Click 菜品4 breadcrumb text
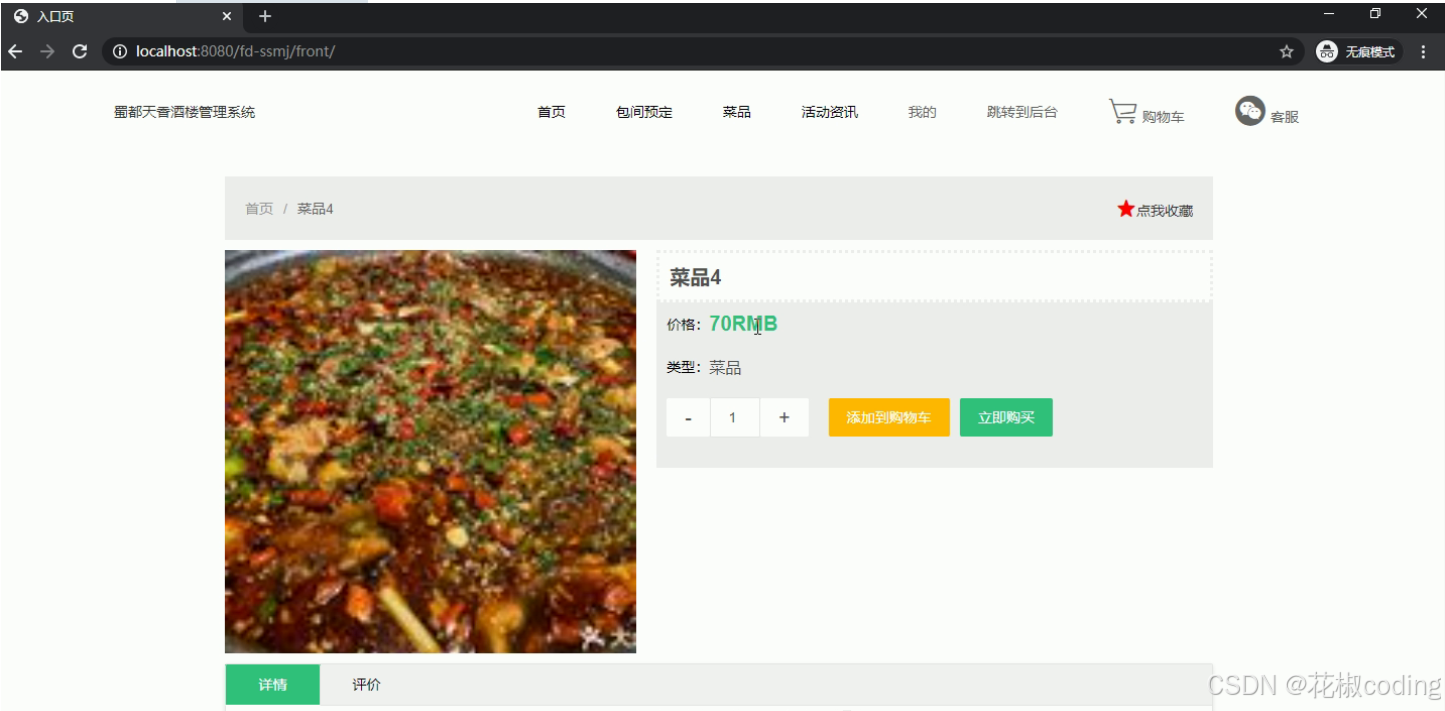This screenshot has height=711, width=1445. point(315,209)
